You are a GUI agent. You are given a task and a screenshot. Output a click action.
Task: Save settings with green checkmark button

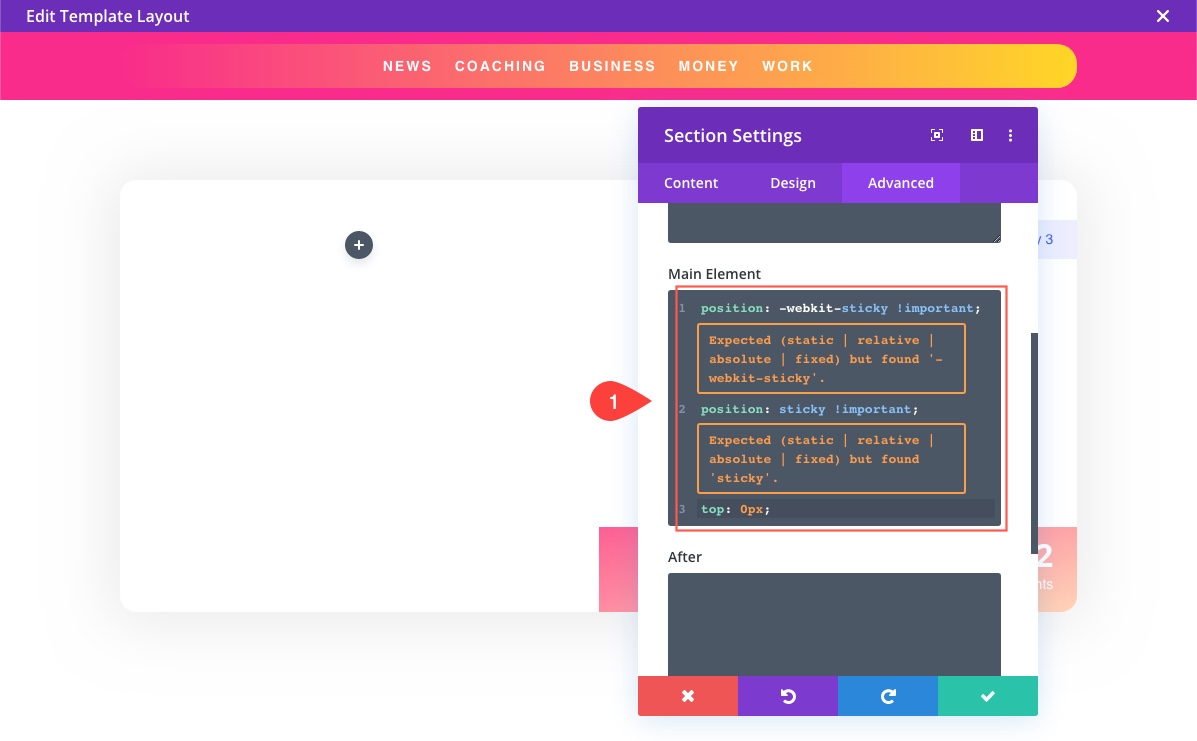[x=988, y=696]
